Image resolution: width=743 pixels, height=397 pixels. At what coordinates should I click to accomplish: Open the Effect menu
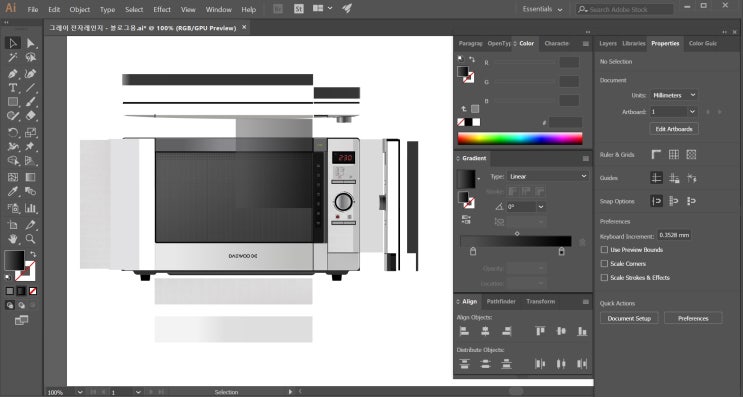click(162, 9)
